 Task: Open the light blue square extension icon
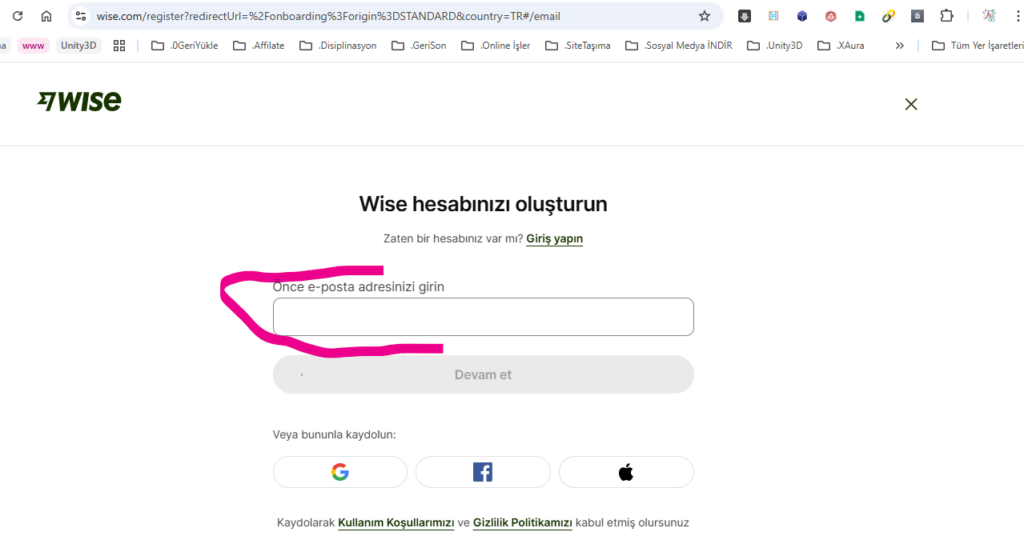pos(773,16)
